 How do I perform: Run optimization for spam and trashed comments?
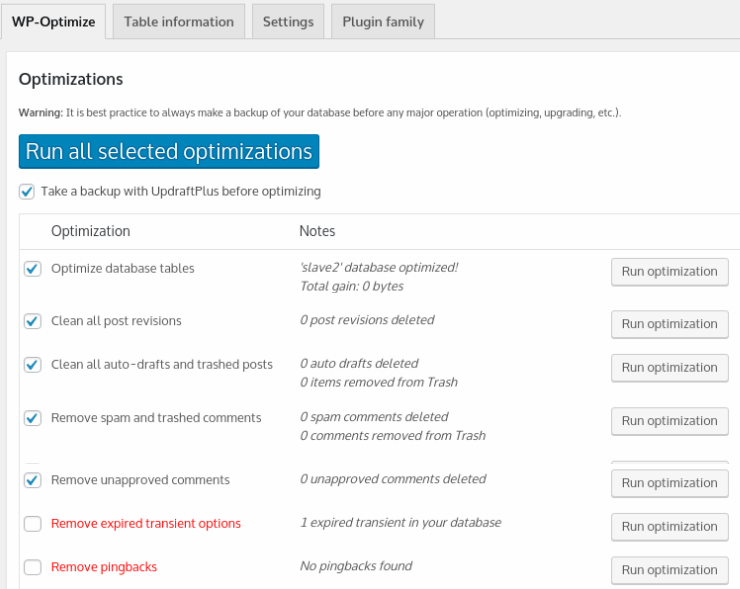coord(669,421)
